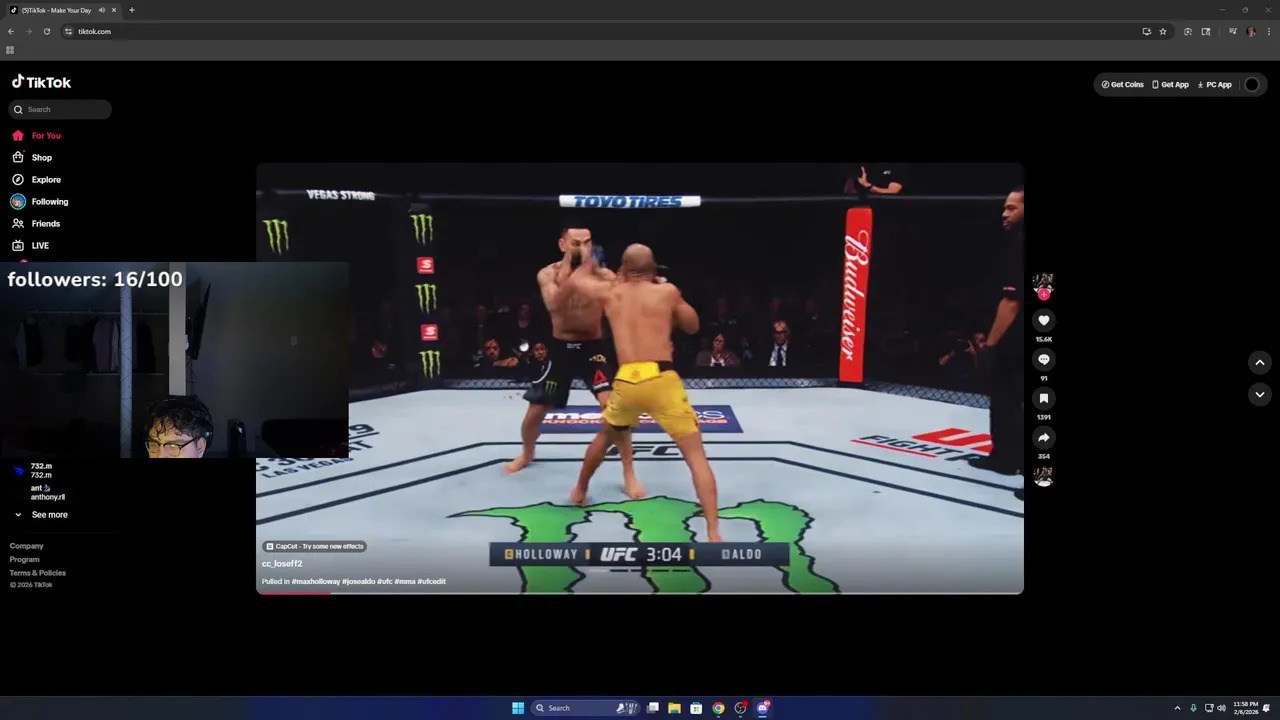This screenshot has height=720, width=1280.
Task: Click the #josealdo hashtag
Action: (358, 581)
